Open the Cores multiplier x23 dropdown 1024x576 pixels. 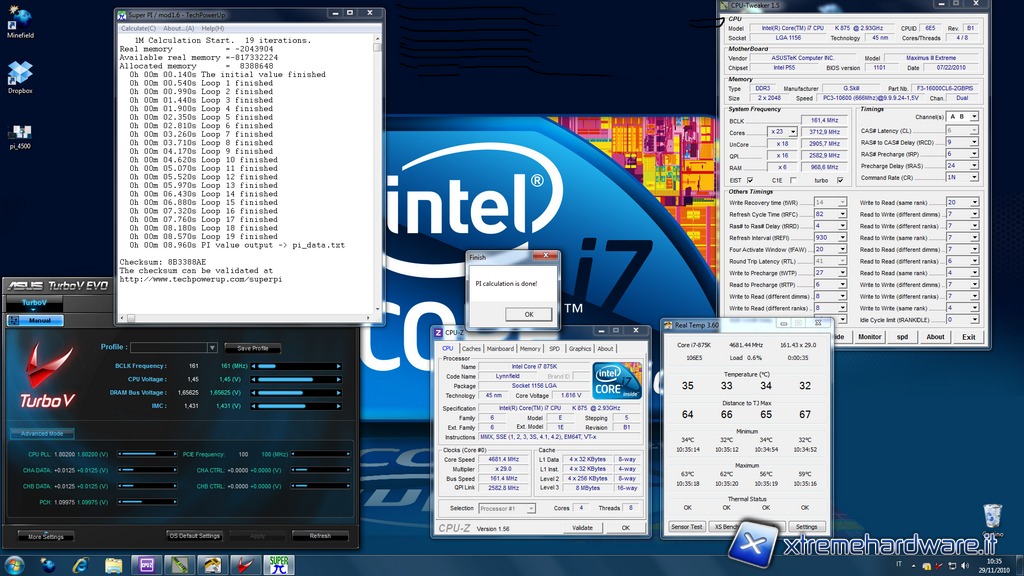click(x=792, y=132)
